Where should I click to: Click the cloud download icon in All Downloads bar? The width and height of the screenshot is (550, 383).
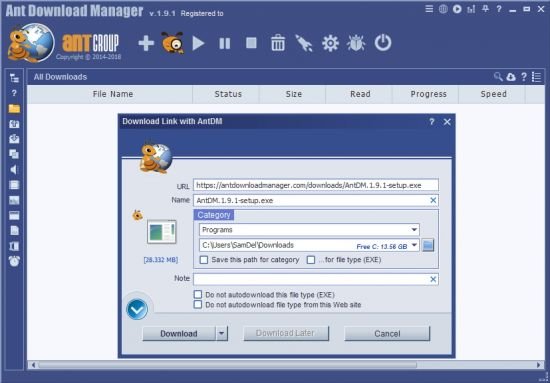[511, 77]
